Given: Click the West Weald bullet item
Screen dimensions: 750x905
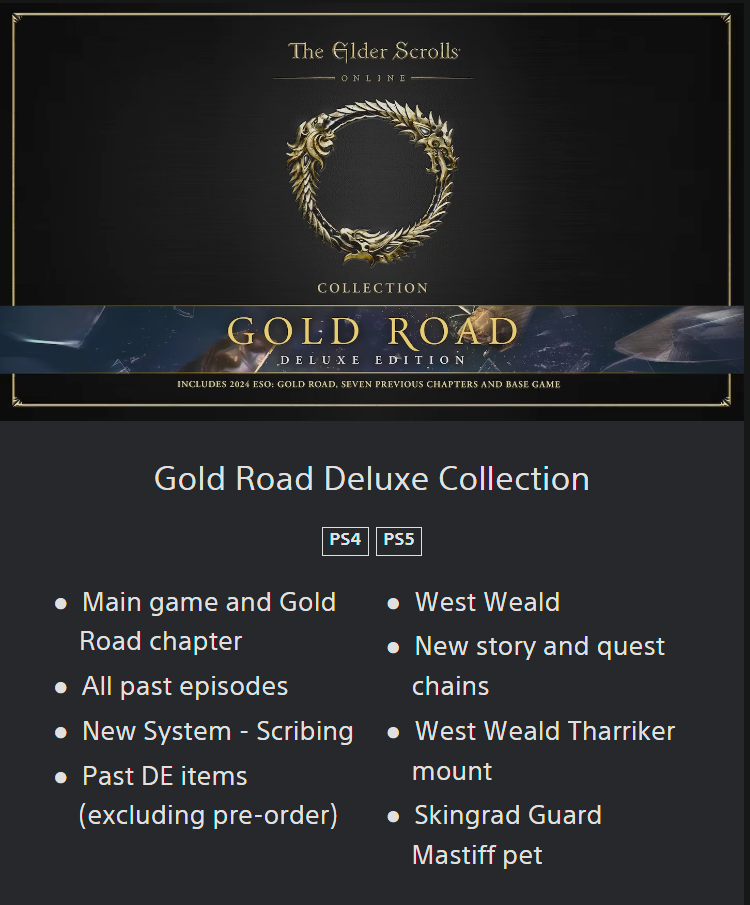Looking at the screenshot, I should click(473, 602).
